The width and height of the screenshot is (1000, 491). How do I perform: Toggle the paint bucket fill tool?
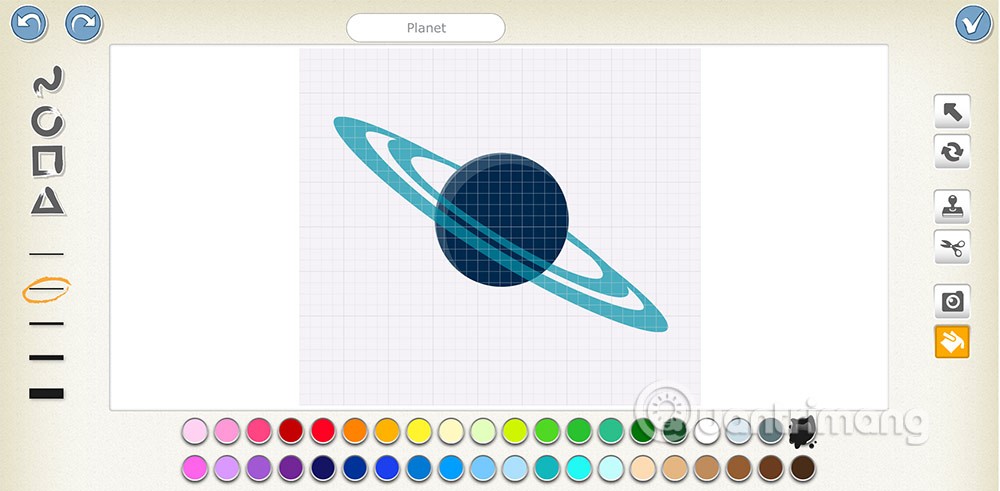click(x=952, y=341)
